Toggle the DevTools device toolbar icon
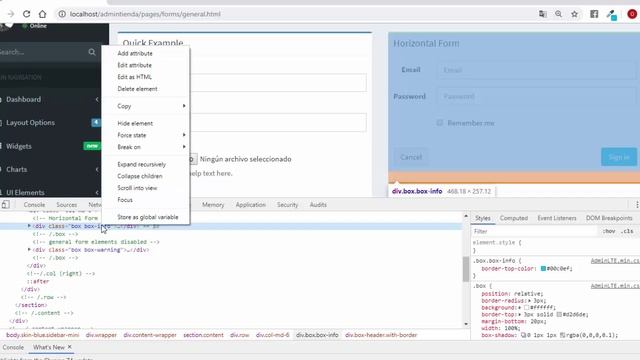 point(5,204)
